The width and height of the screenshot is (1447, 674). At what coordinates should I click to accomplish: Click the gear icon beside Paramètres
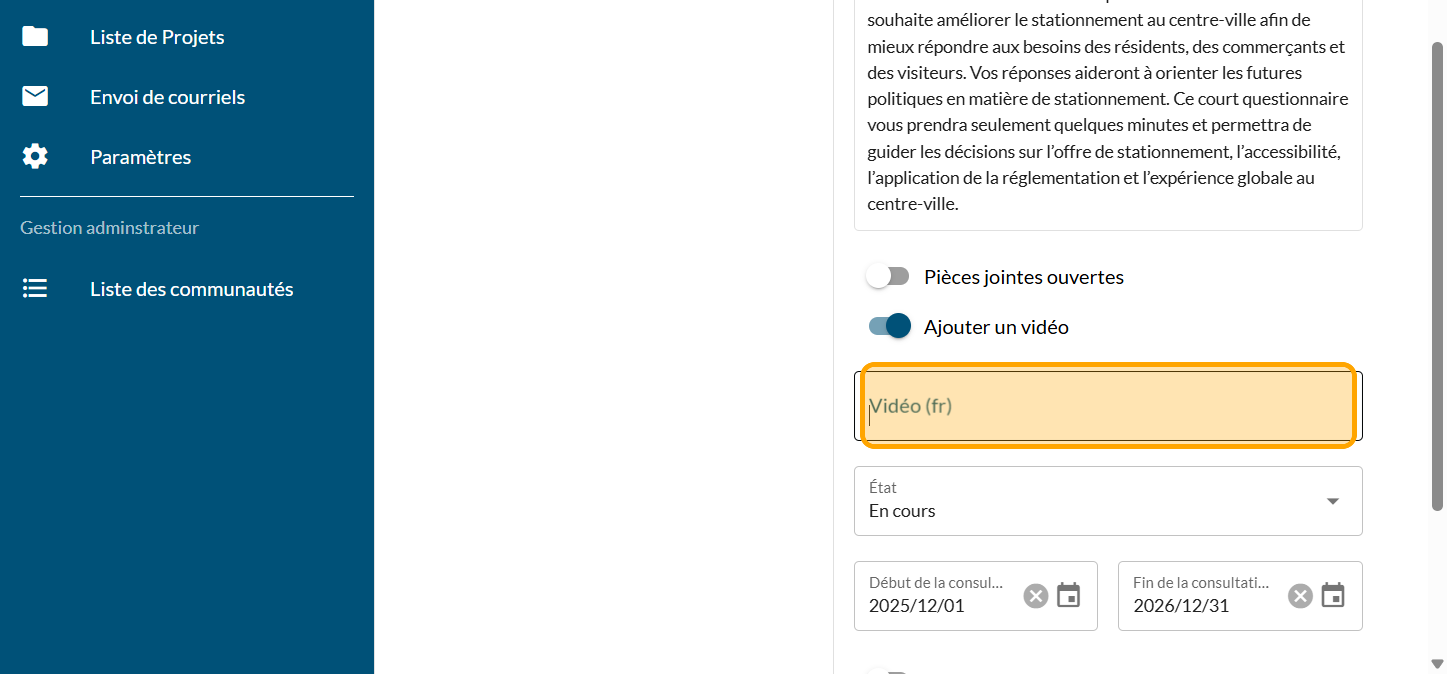(x=35, y=157)
